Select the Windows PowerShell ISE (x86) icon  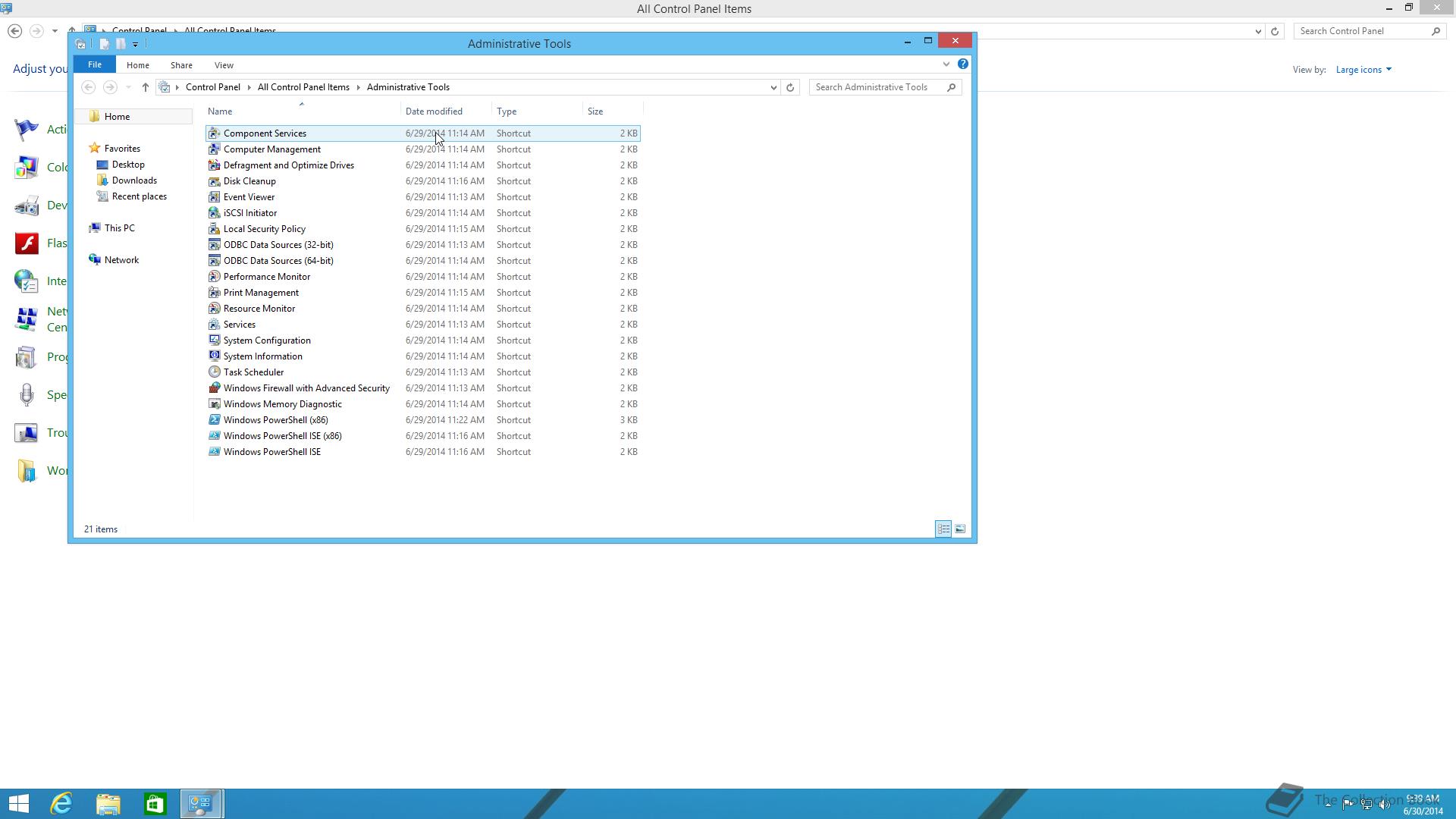click(x=214, y=436)
